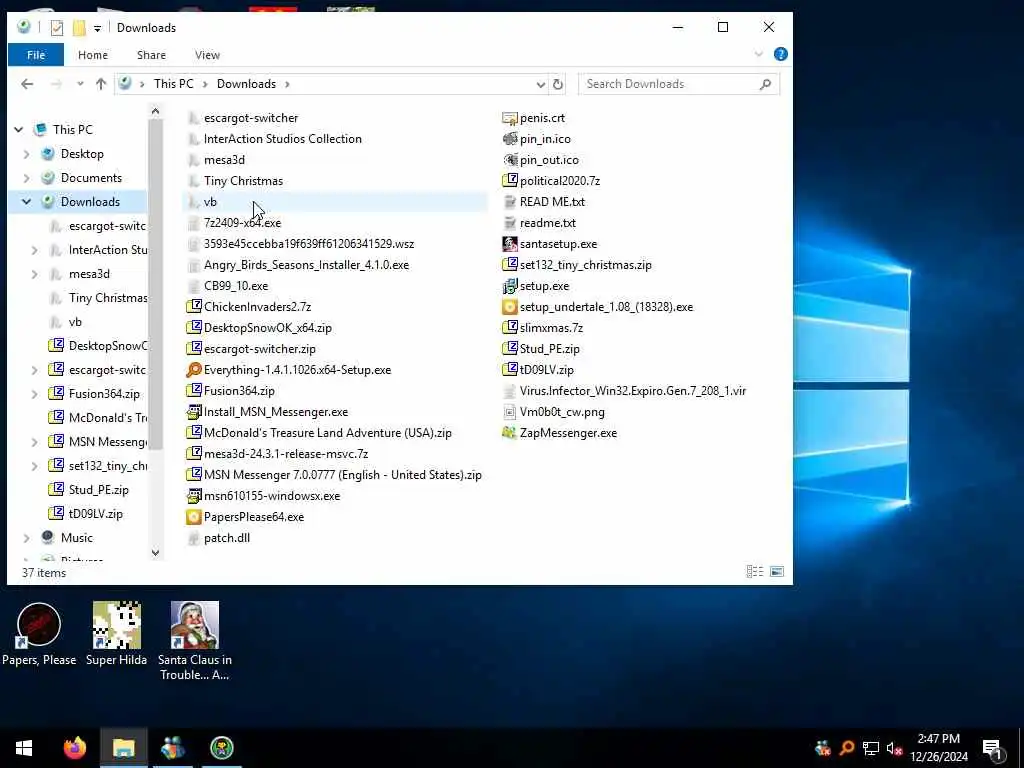
Task: Select the patch.dll file
Action: tap(227, 537)
